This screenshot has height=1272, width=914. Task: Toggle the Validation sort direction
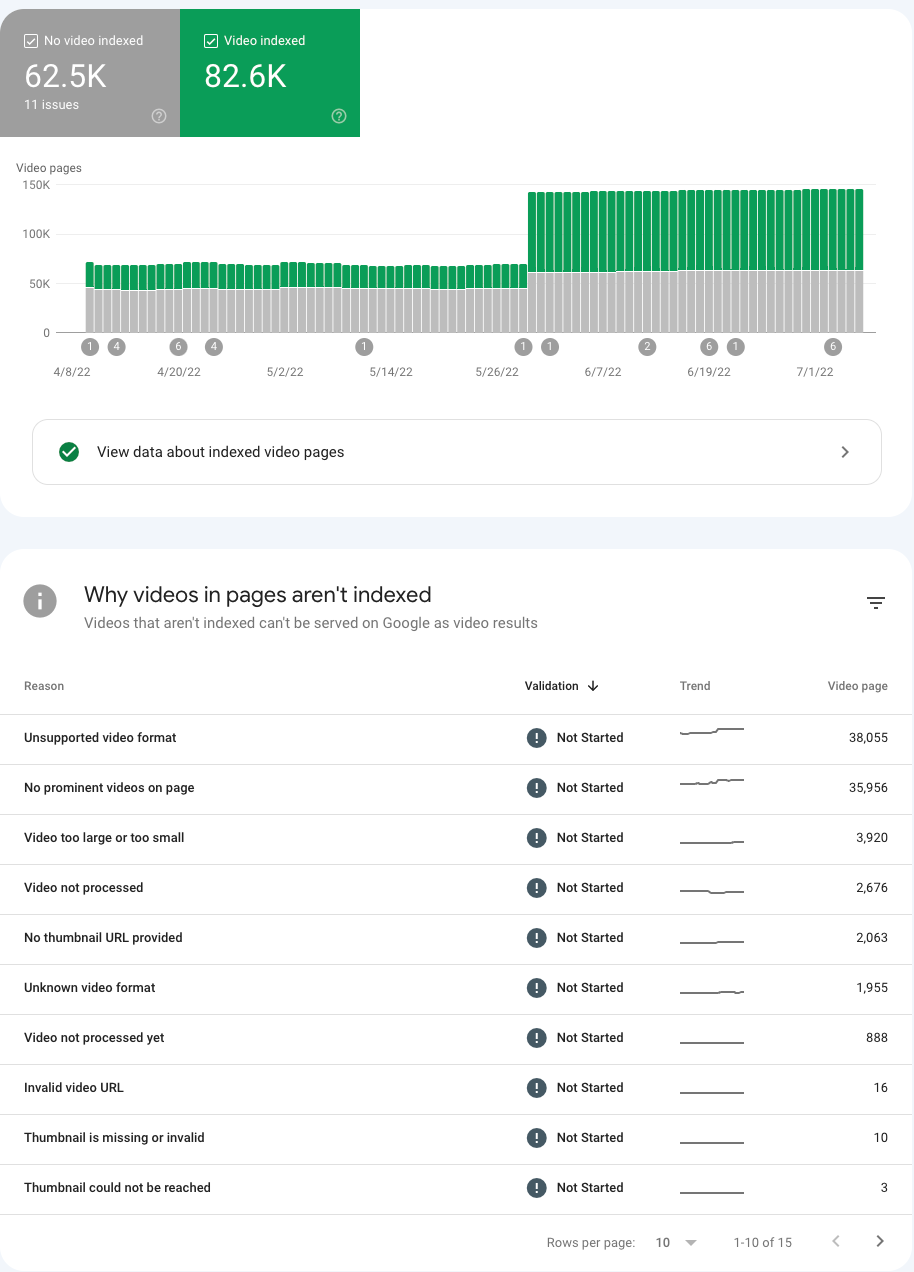click(x=593, y=686)
